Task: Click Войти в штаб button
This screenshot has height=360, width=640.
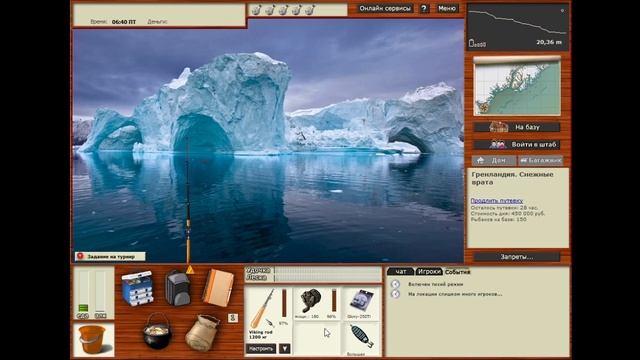Action: pyautogui.click(x=517, y=144)
